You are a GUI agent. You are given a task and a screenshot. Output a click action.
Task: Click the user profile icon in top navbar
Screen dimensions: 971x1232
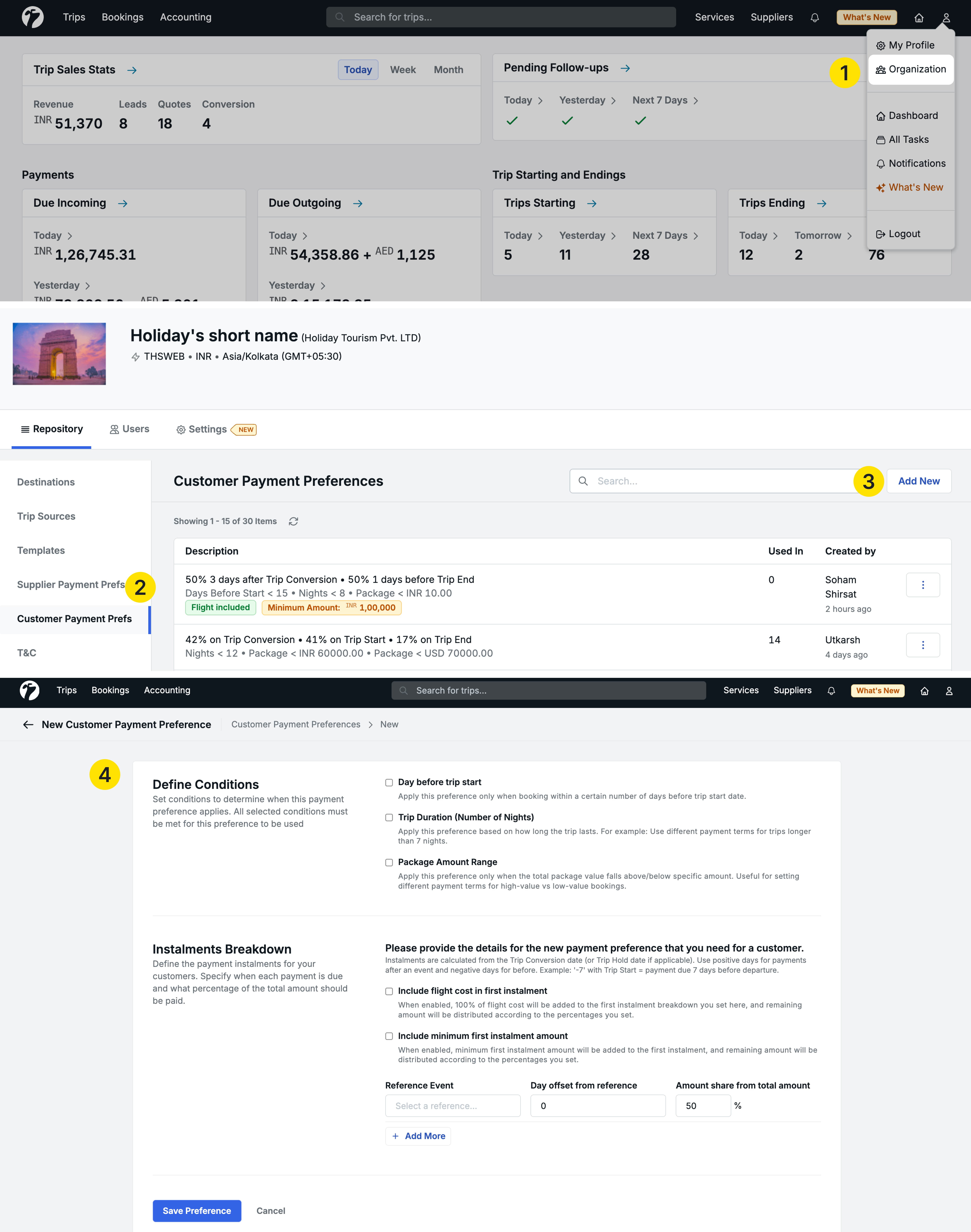(946, 18)
